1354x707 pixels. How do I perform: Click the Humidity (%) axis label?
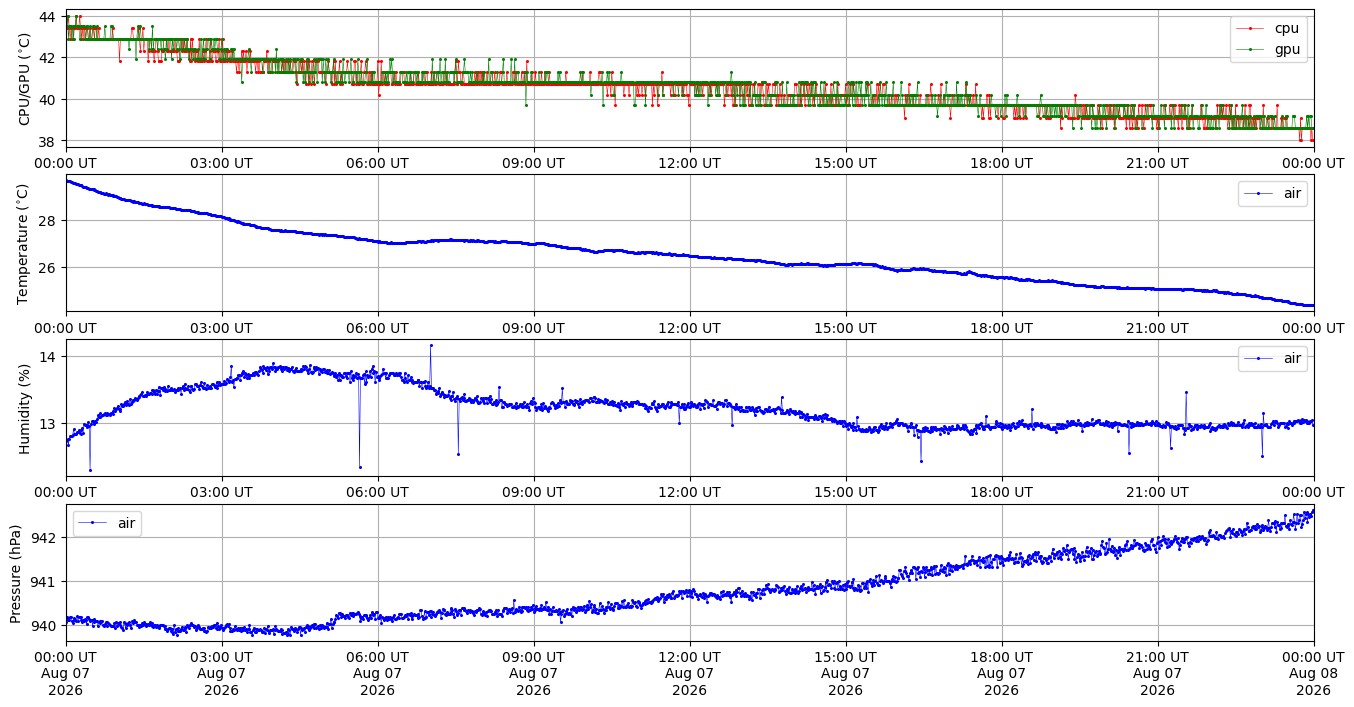pyautogui.click(x=24, y=408)
